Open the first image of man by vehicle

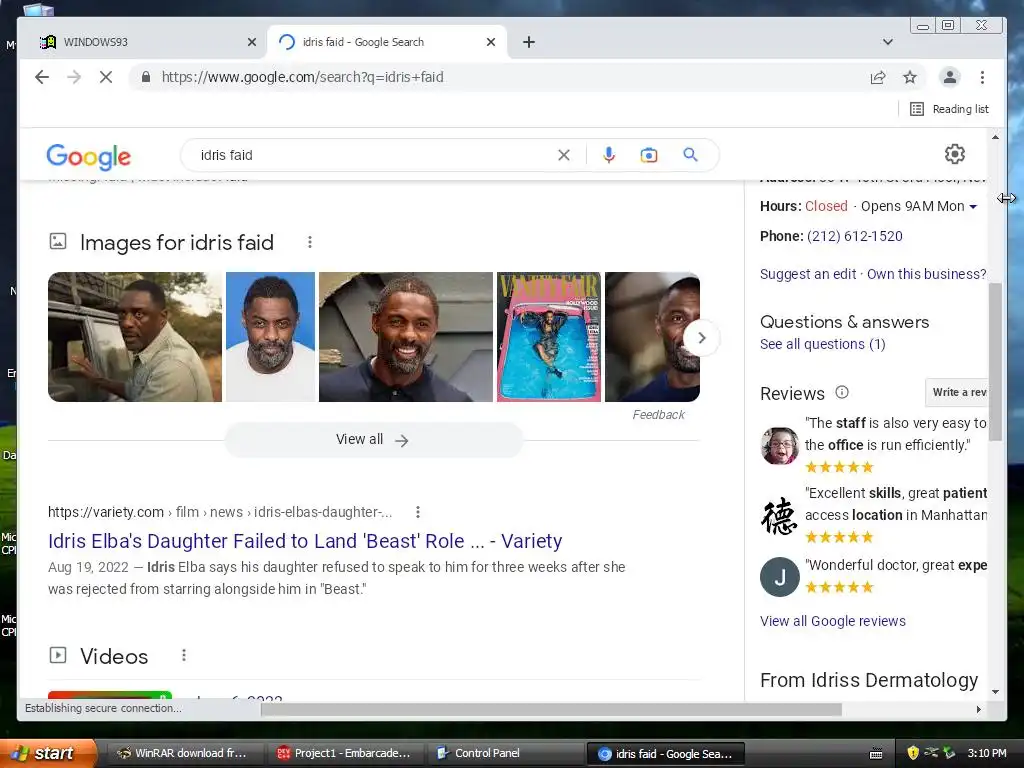[x=135, y=336]
